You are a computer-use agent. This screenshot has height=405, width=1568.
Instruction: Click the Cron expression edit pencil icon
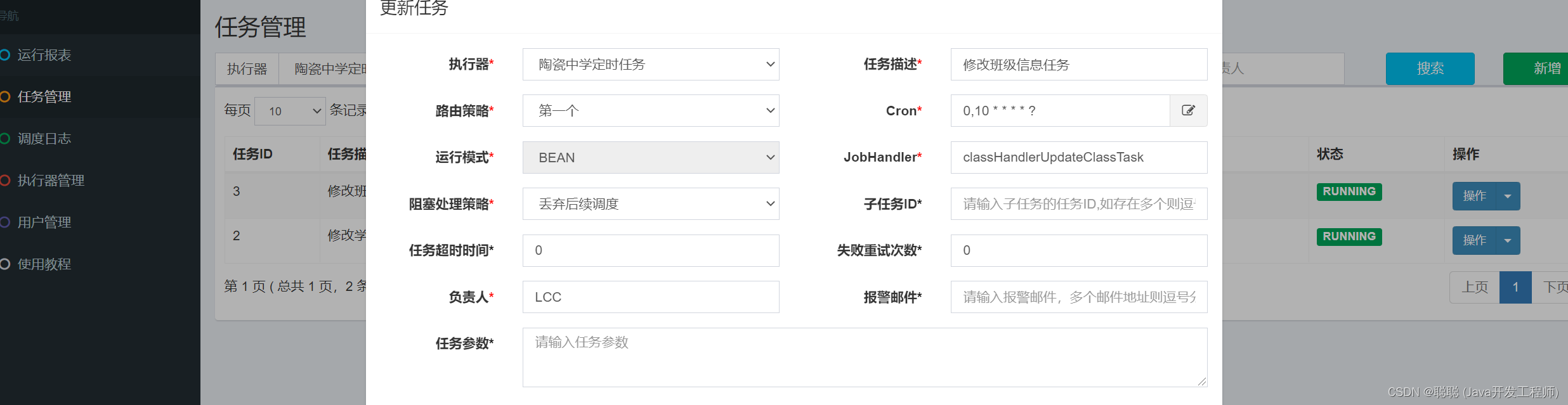pos(1187,110)
